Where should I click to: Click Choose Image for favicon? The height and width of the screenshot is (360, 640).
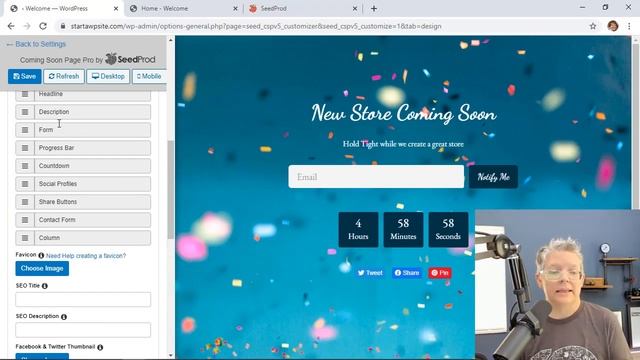42,269
